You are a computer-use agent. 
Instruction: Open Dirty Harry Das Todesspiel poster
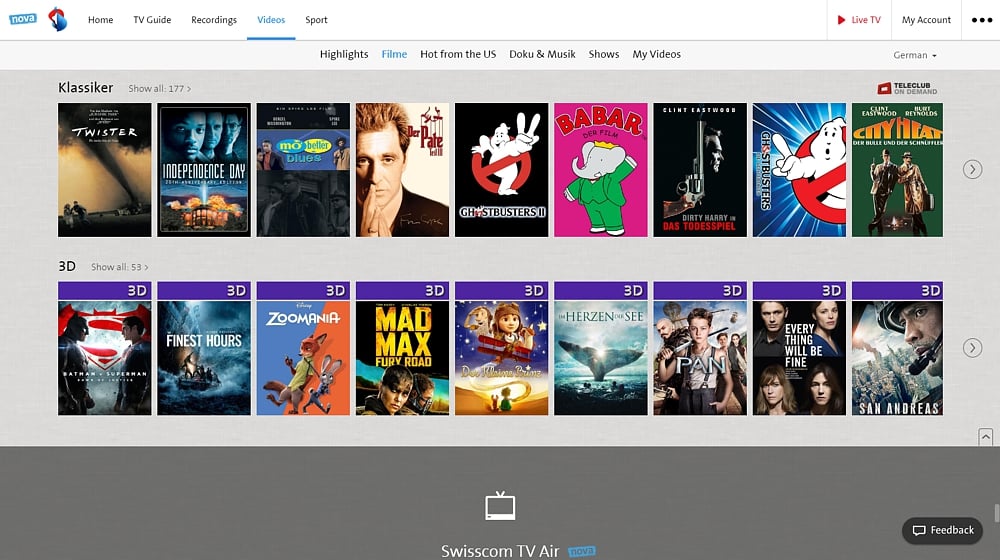click(x=700, y=170)
